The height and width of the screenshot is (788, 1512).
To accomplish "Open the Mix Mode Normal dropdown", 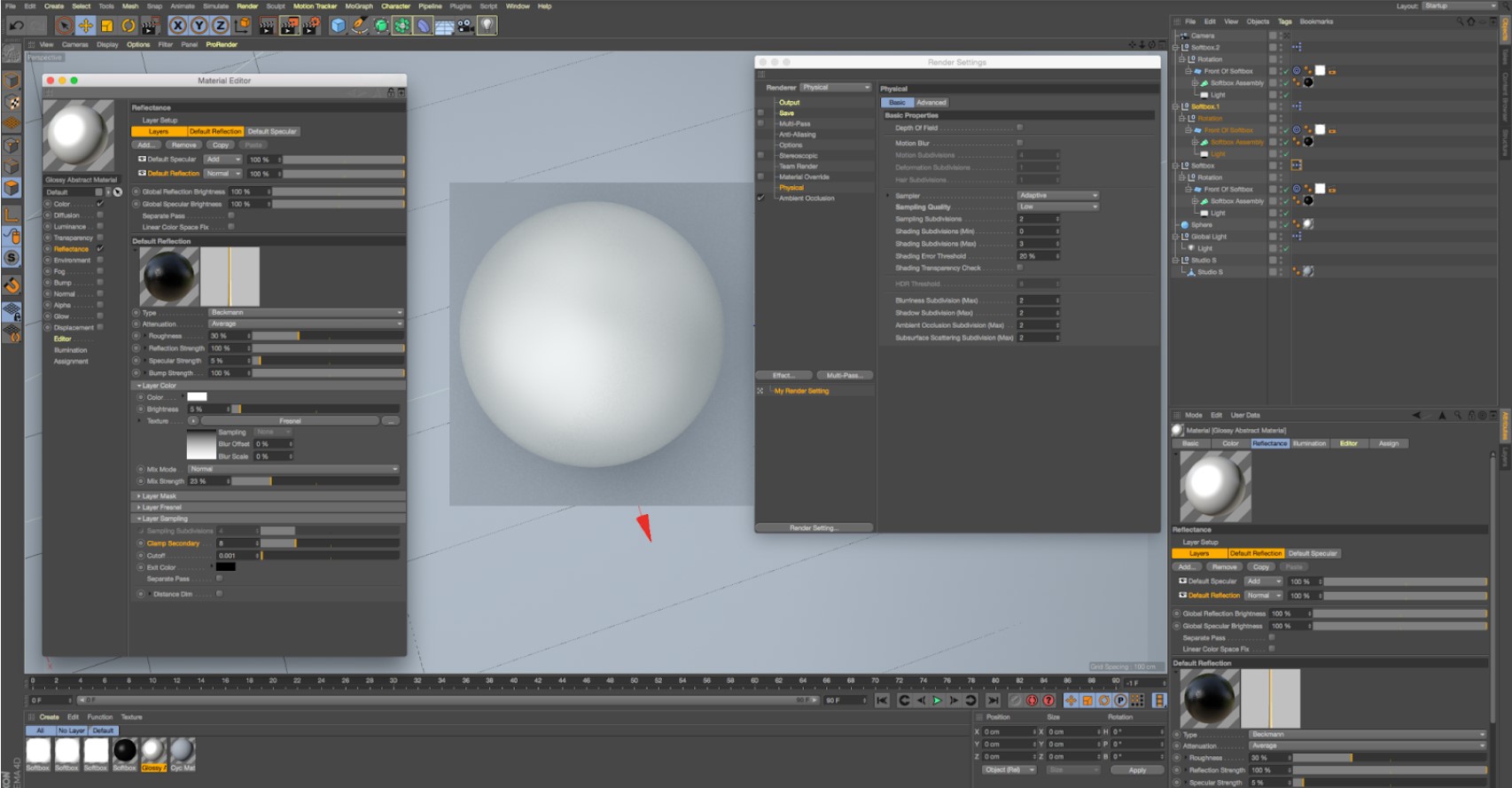I will [x=293, y=469].
